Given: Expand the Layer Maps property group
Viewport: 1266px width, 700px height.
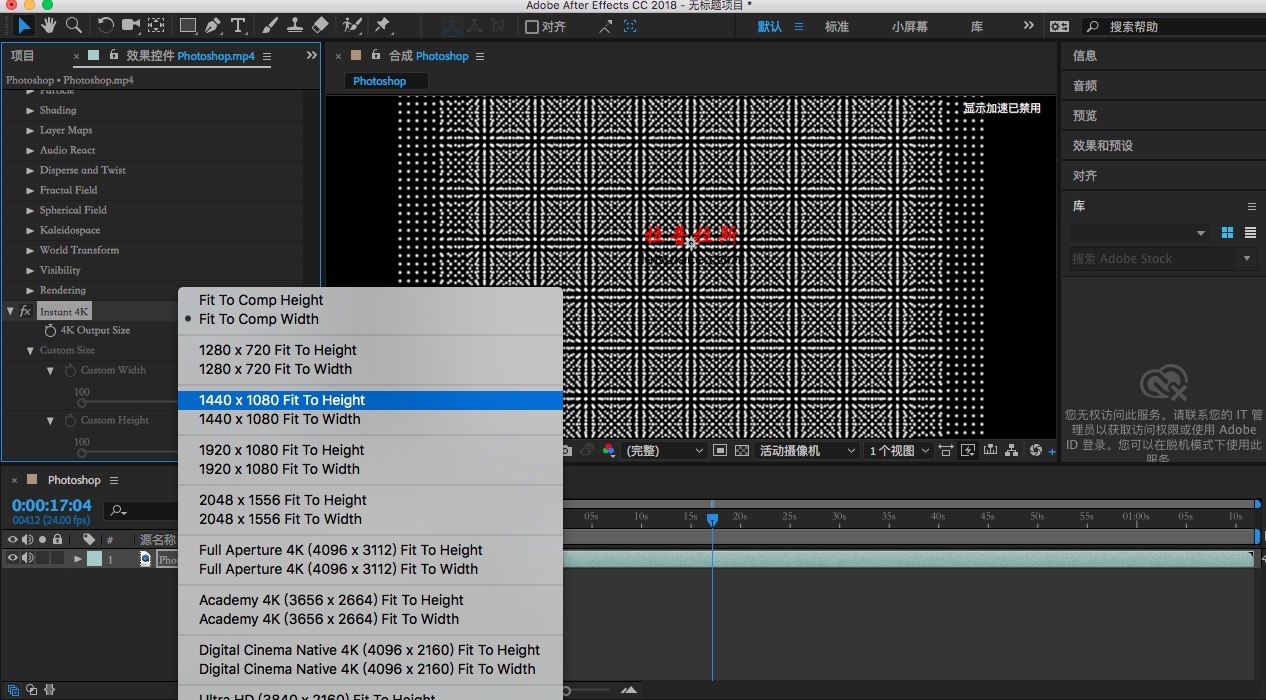Looking at the screenshot, I should [30, 130].
